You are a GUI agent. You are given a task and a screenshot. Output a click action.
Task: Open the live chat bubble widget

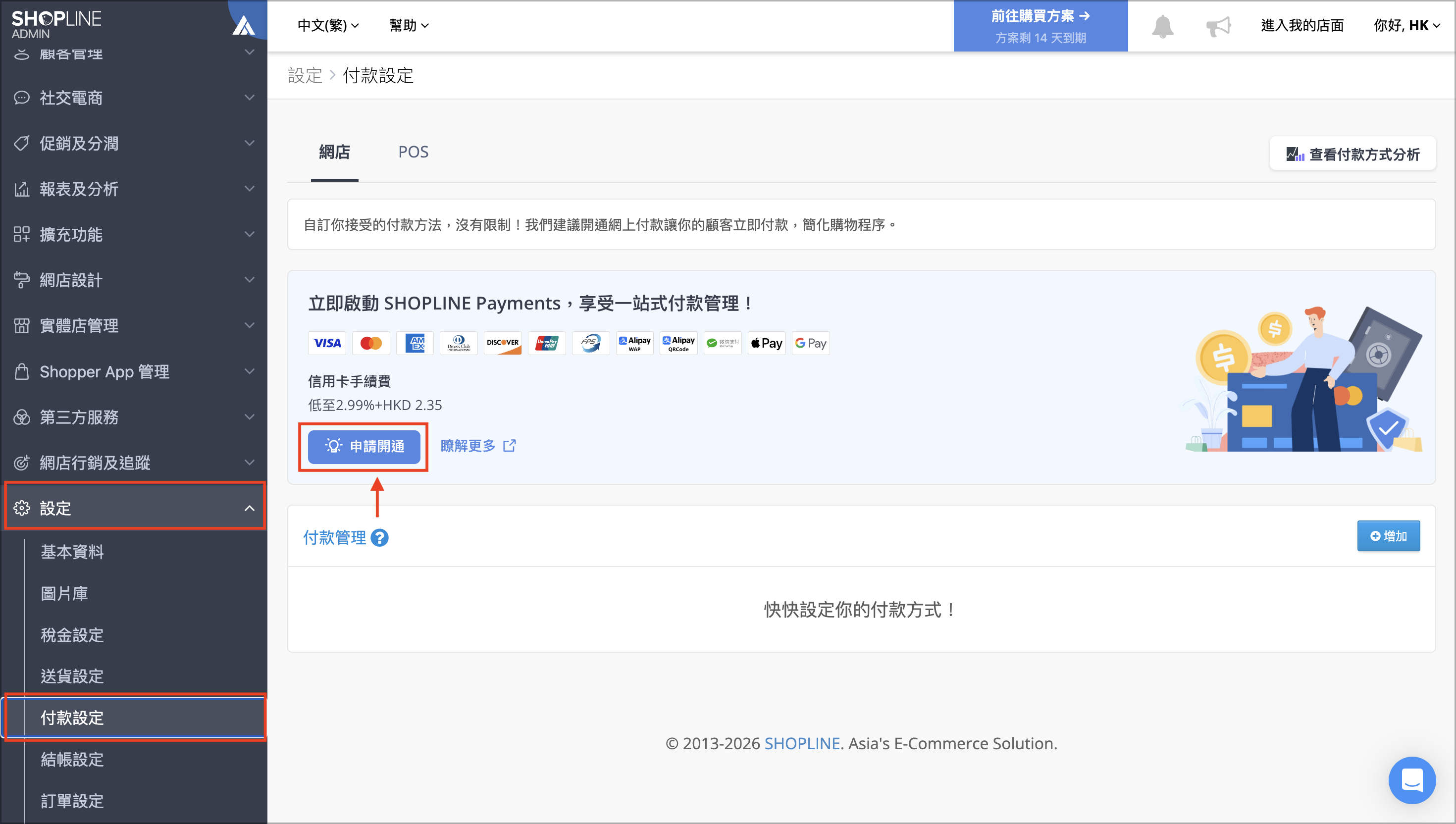(1412, 780)
